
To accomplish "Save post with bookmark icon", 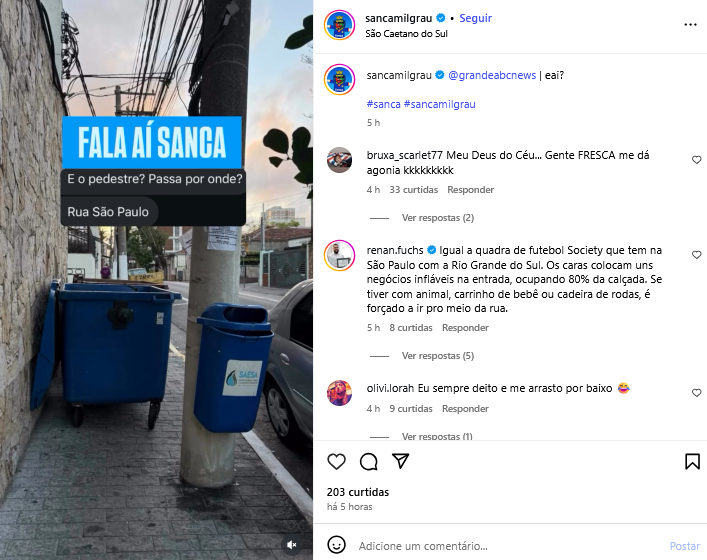I will 692,461.
